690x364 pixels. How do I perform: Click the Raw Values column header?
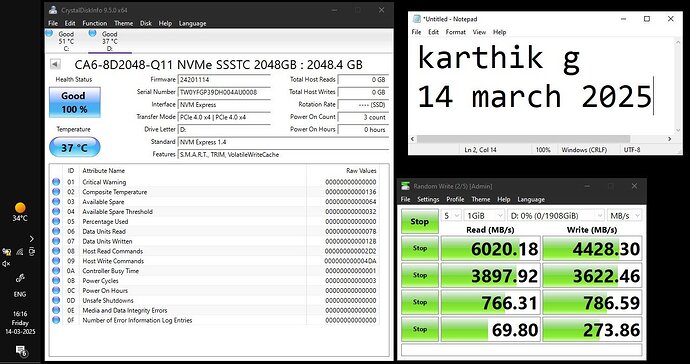point(361,170)
